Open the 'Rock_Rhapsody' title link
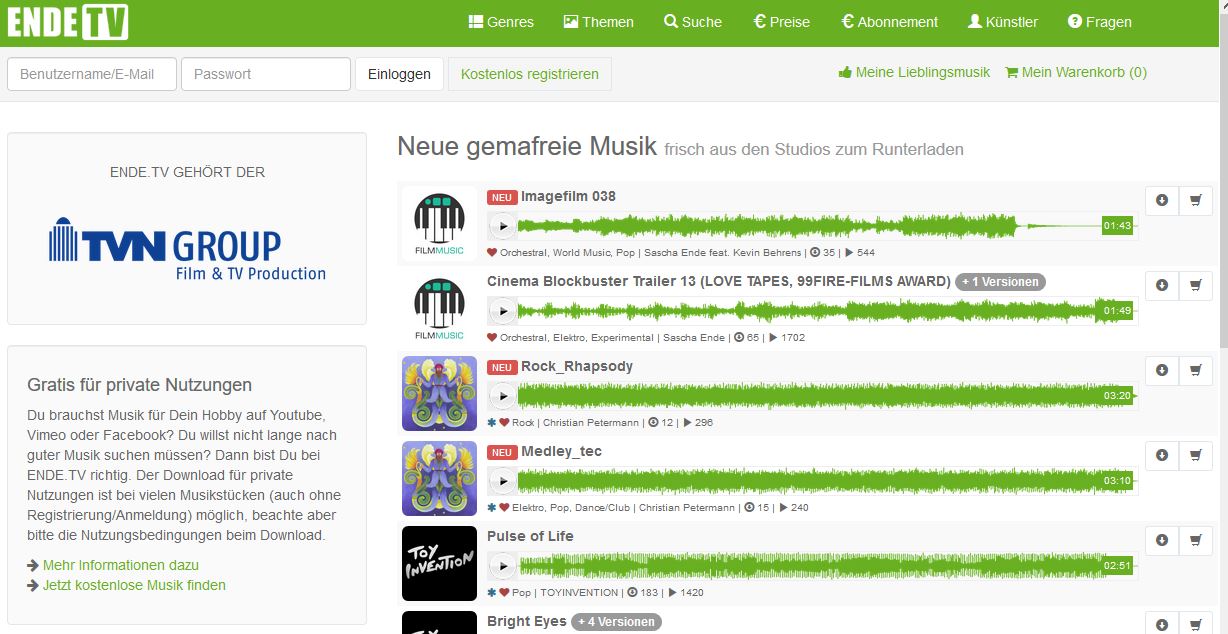This screenshot has height=634, width=1228. 577,366
